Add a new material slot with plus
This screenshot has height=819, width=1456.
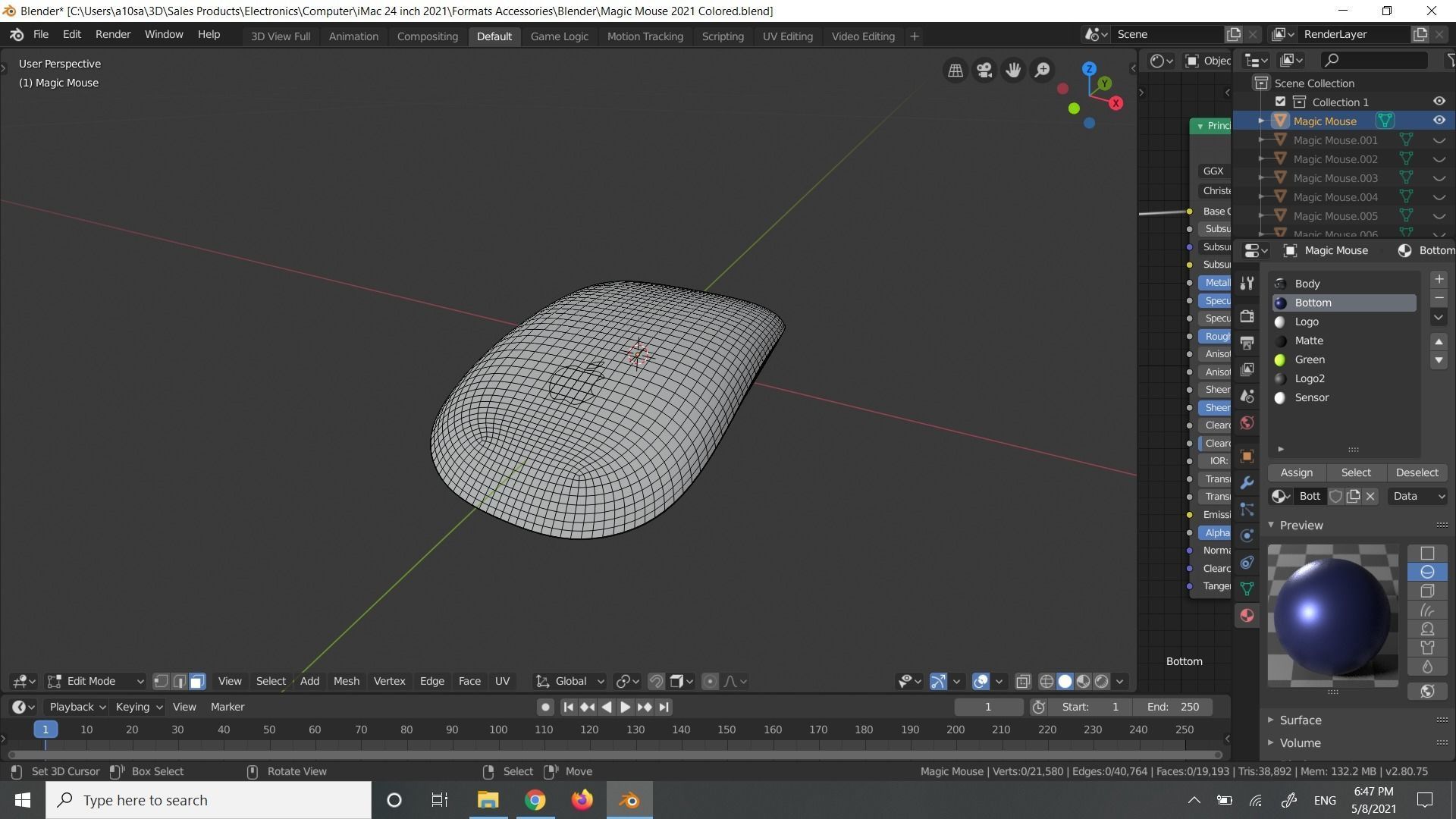coord(1439,280)
